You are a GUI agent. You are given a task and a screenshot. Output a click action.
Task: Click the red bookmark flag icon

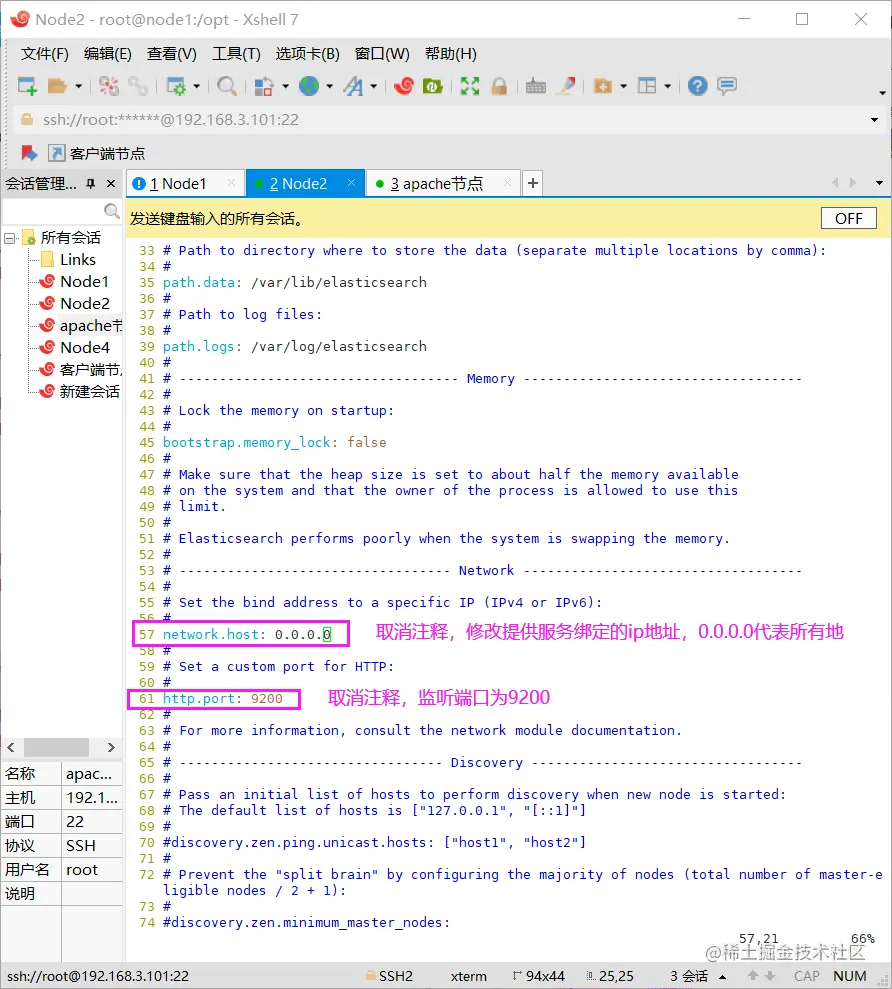28,153
